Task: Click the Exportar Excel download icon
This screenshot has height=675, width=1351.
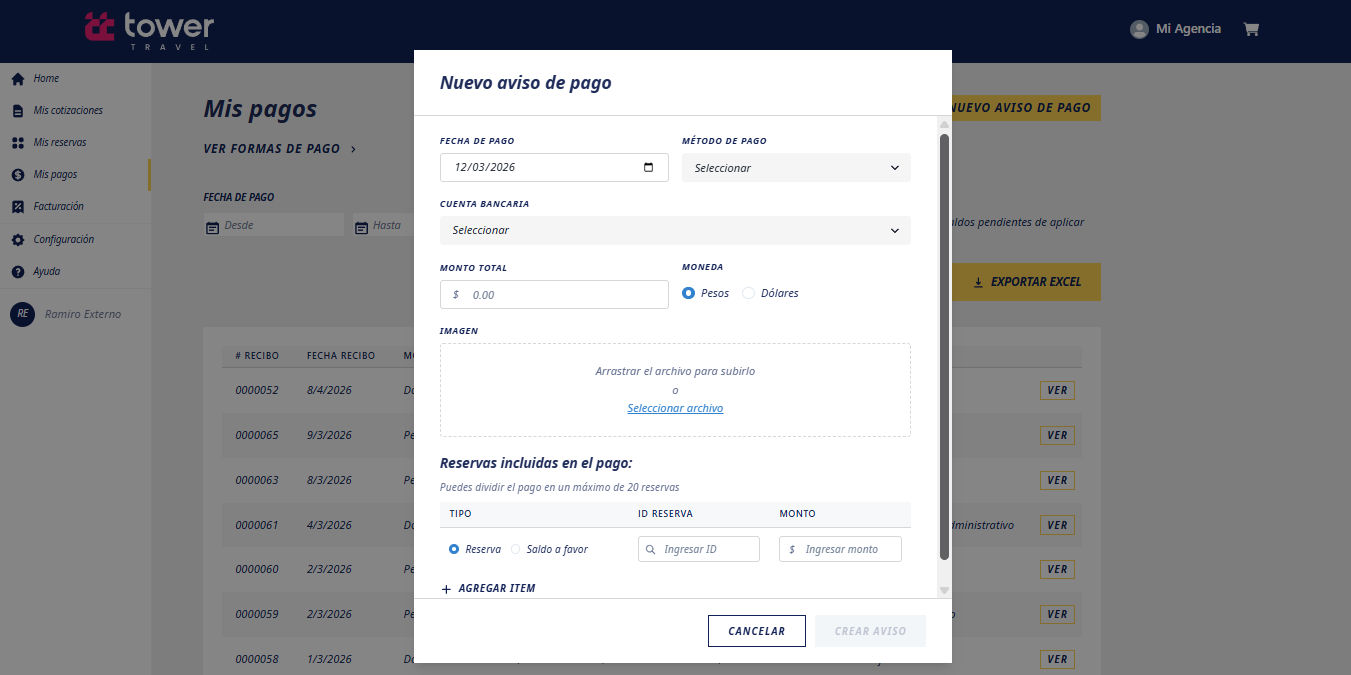Action: (x=978, y=283)
